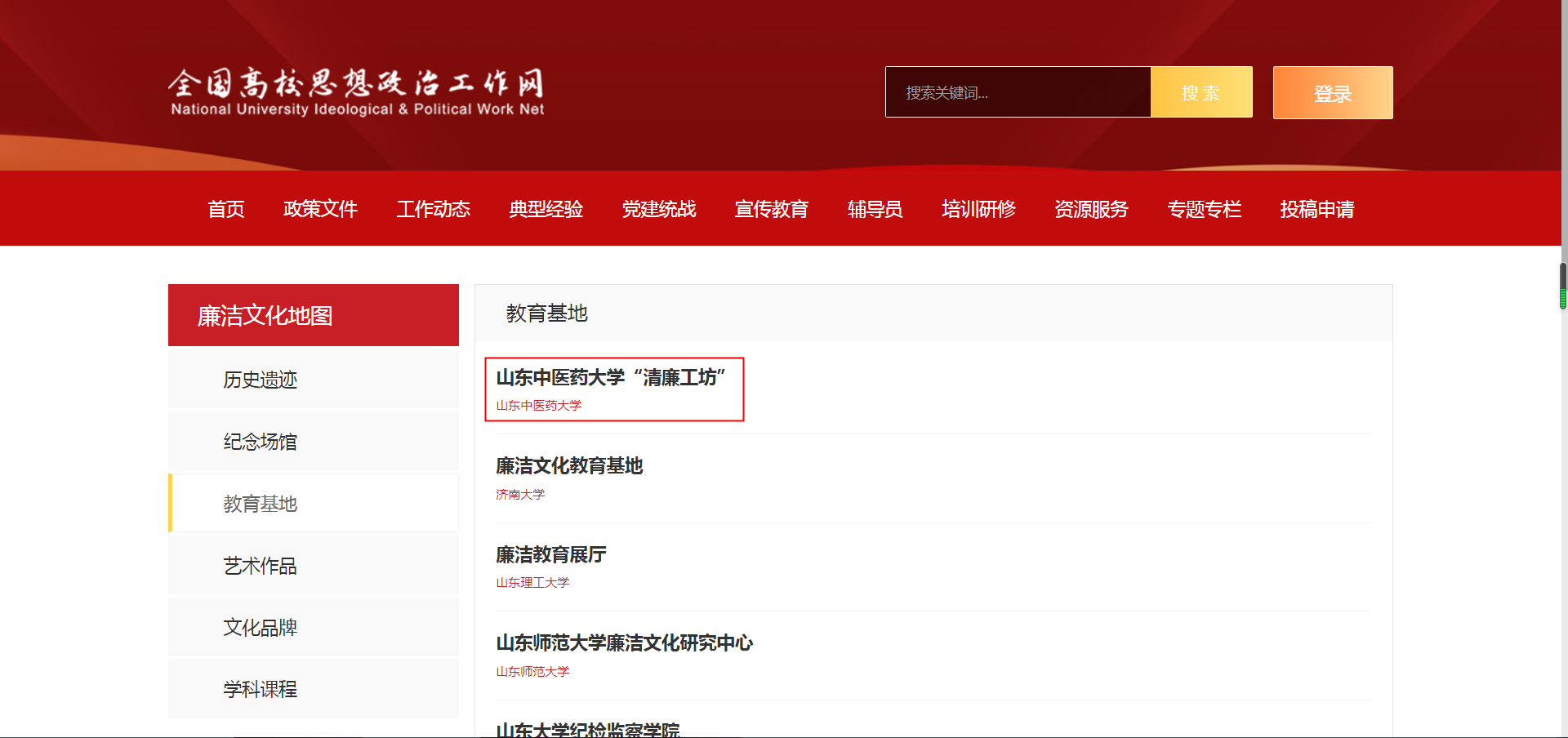
Task: Select 学科课程 in the sidebar
Action: (x=314, y=689)
